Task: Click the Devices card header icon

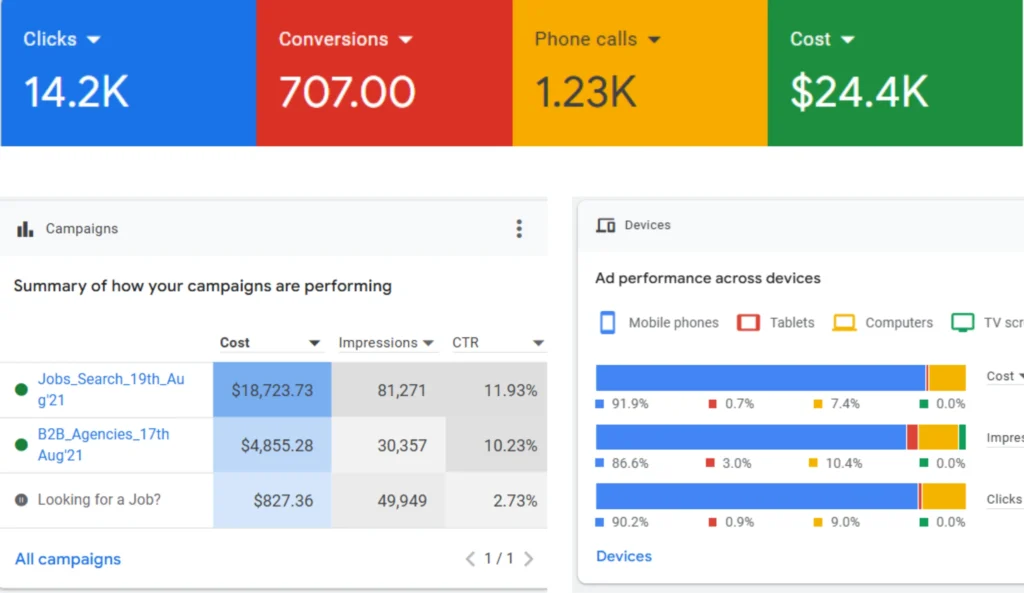Action: (x=605, y=225)
